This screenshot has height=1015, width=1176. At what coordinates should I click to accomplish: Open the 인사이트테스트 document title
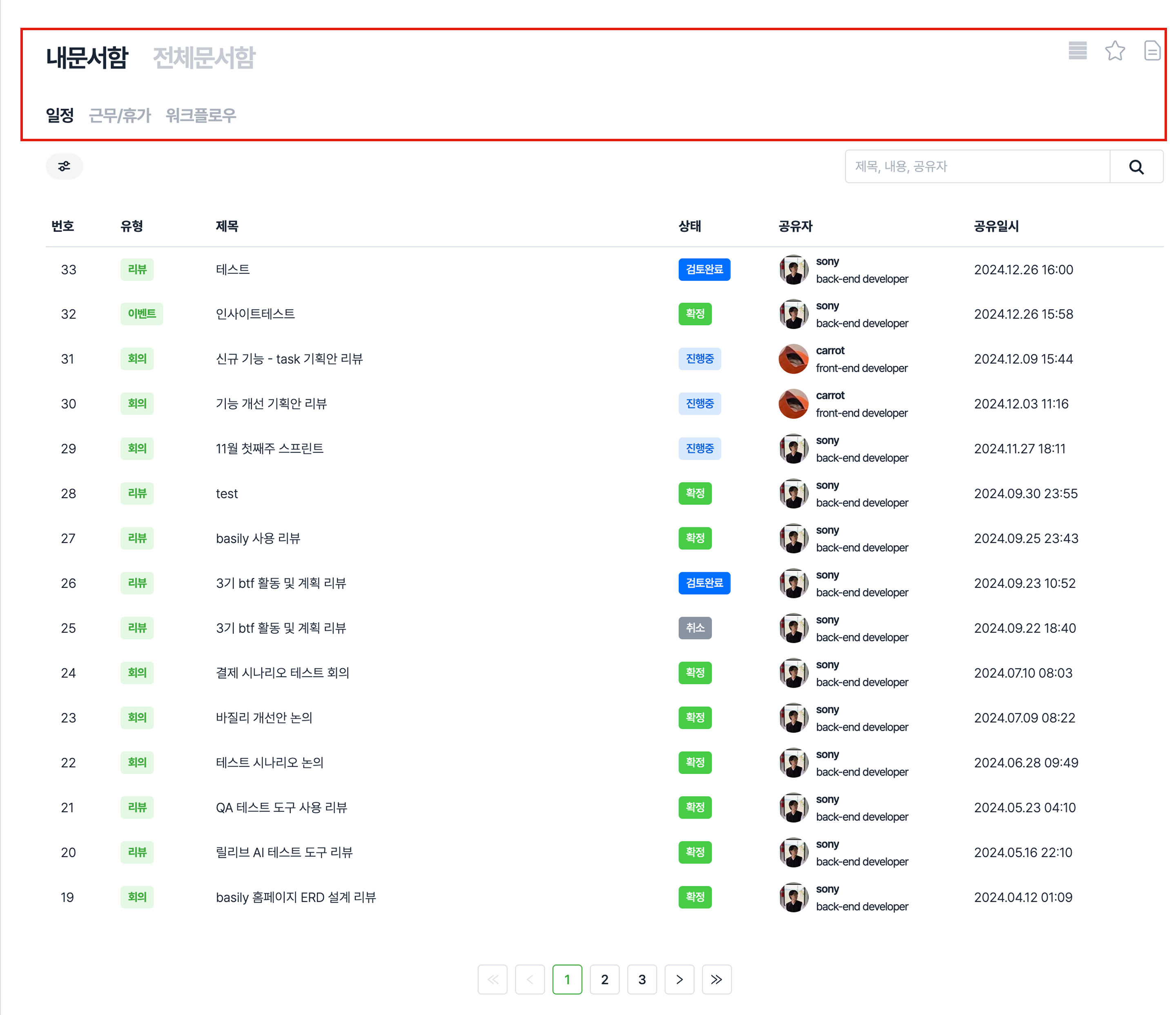tap(255, 314)
